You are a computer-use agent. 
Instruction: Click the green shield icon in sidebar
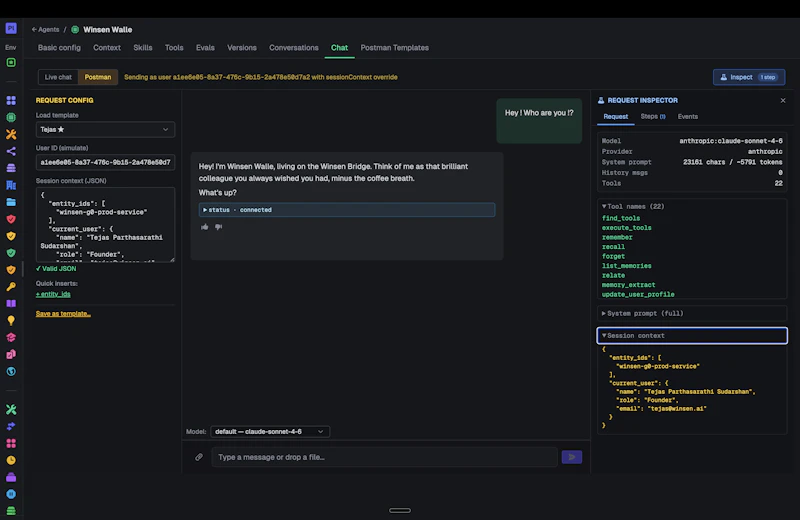pos(11,253)
